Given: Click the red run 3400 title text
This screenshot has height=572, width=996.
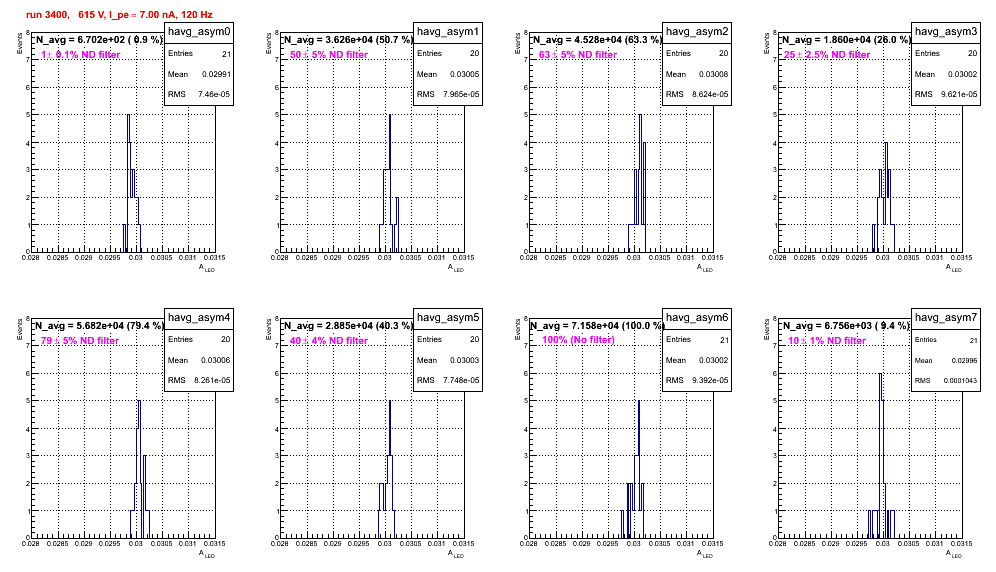Looking at the screenshot, I should point(119,14).
